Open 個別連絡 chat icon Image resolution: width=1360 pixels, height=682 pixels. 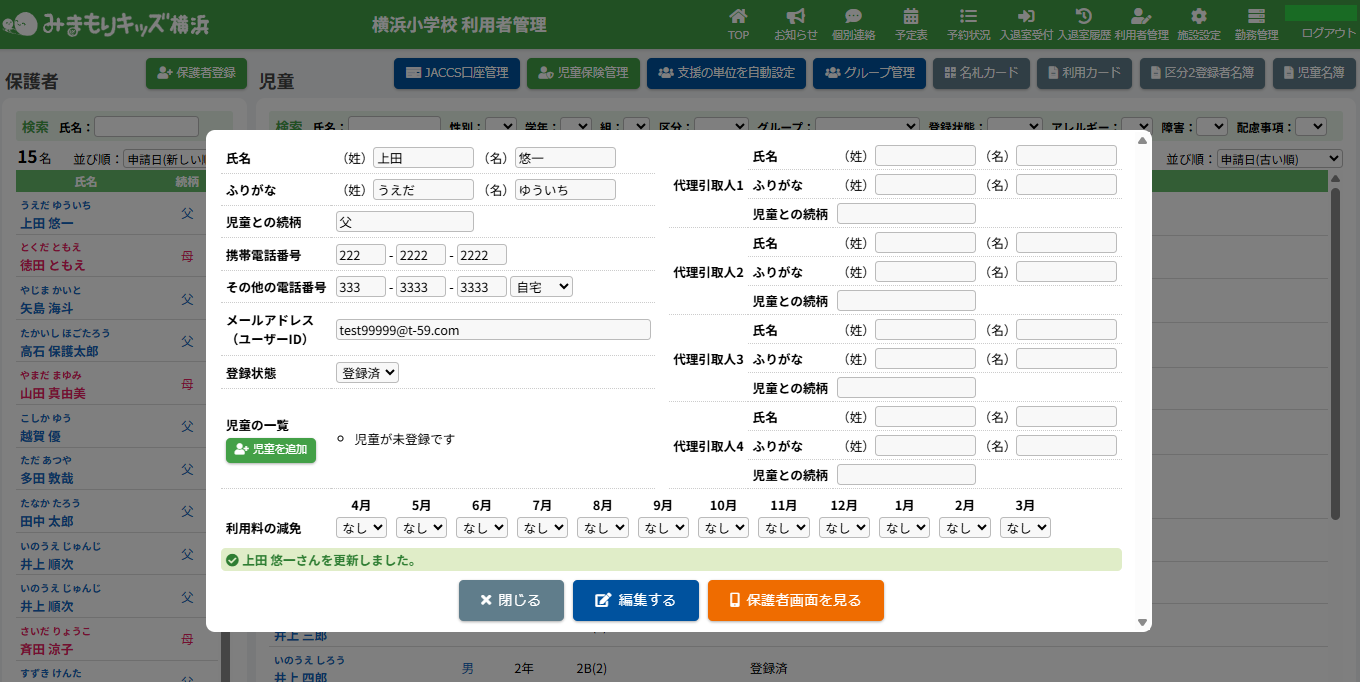click(x=853, y=23)
